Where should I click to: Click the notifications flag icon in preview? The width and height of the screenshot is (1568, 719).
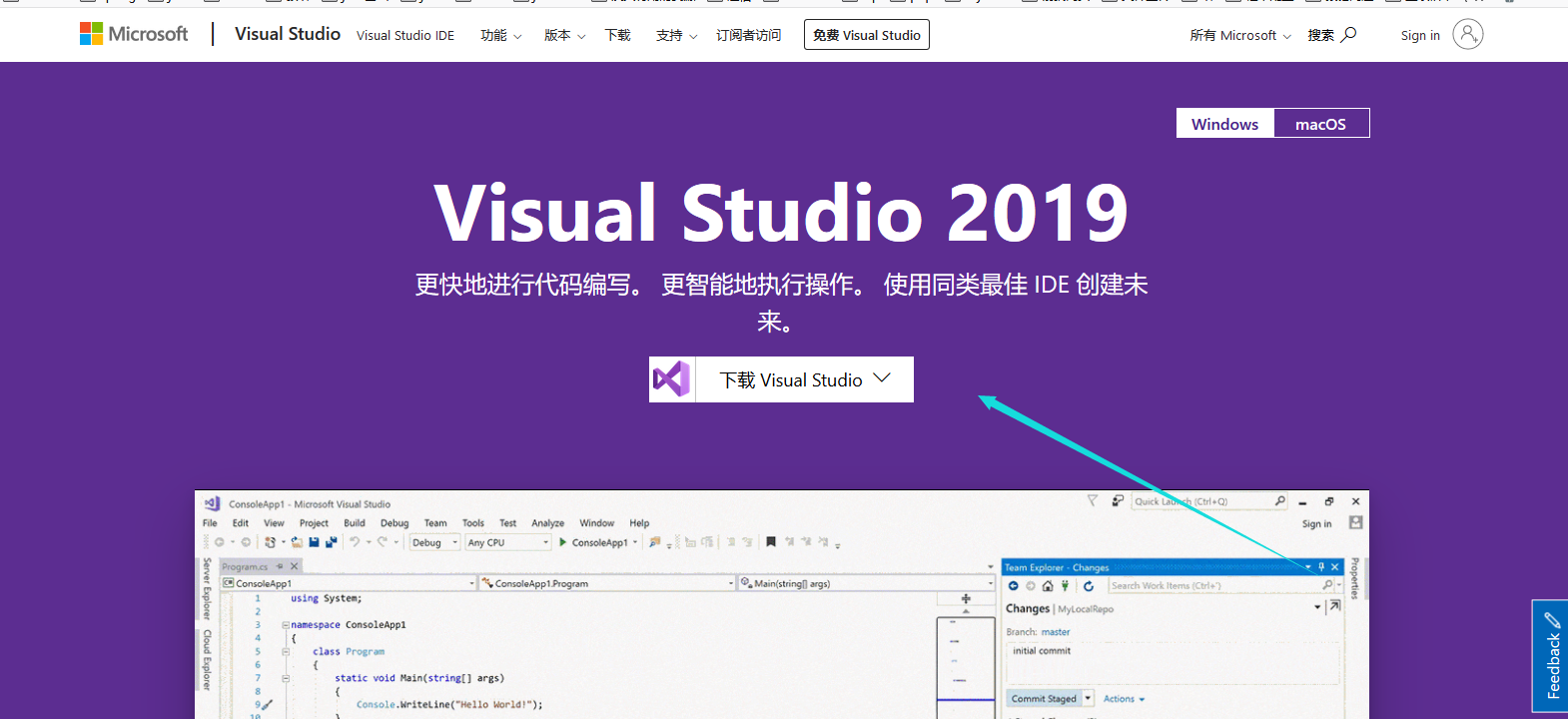pos(1092,500)
